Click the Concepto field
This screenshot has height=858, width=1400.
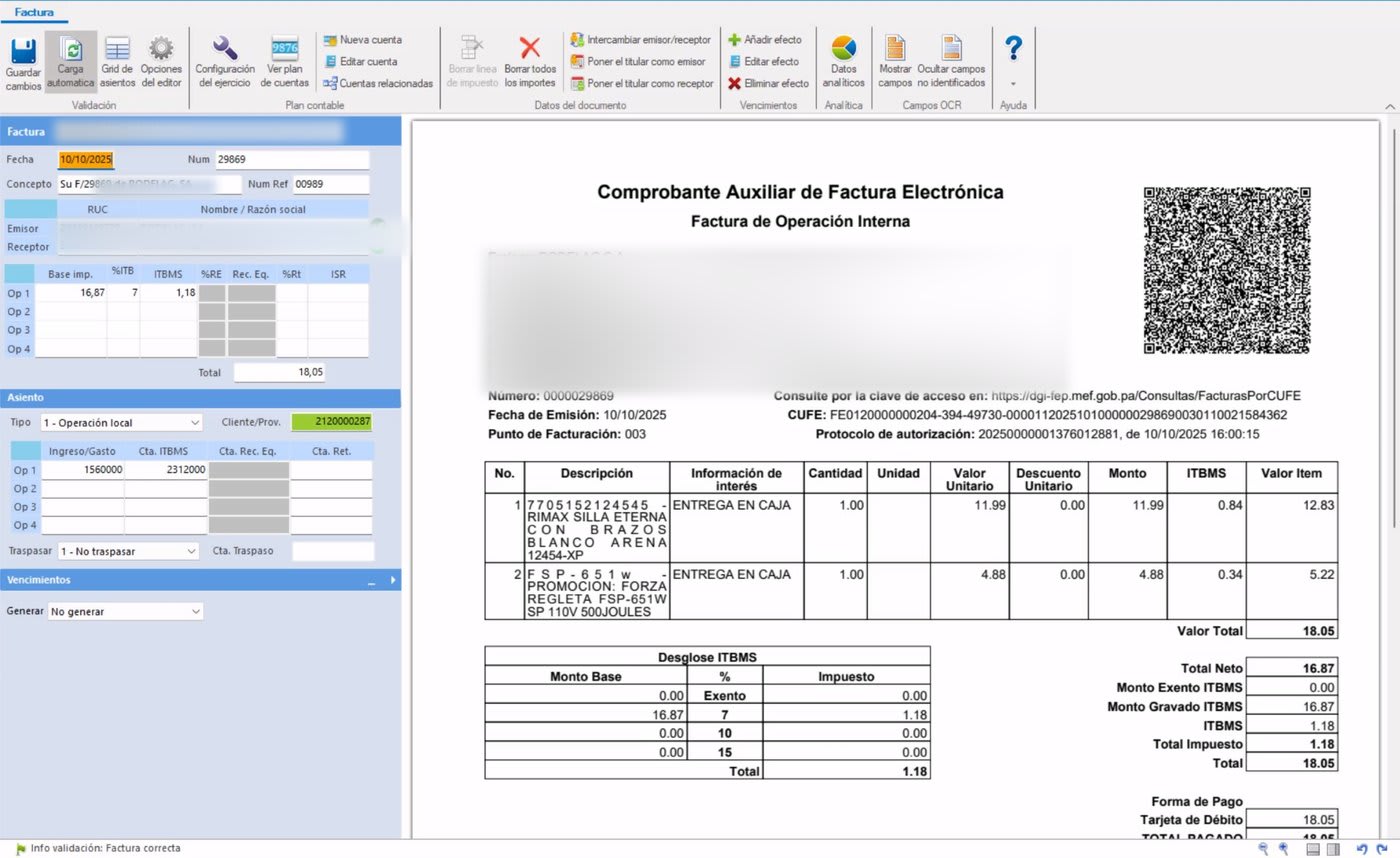(x=150, y=184)
